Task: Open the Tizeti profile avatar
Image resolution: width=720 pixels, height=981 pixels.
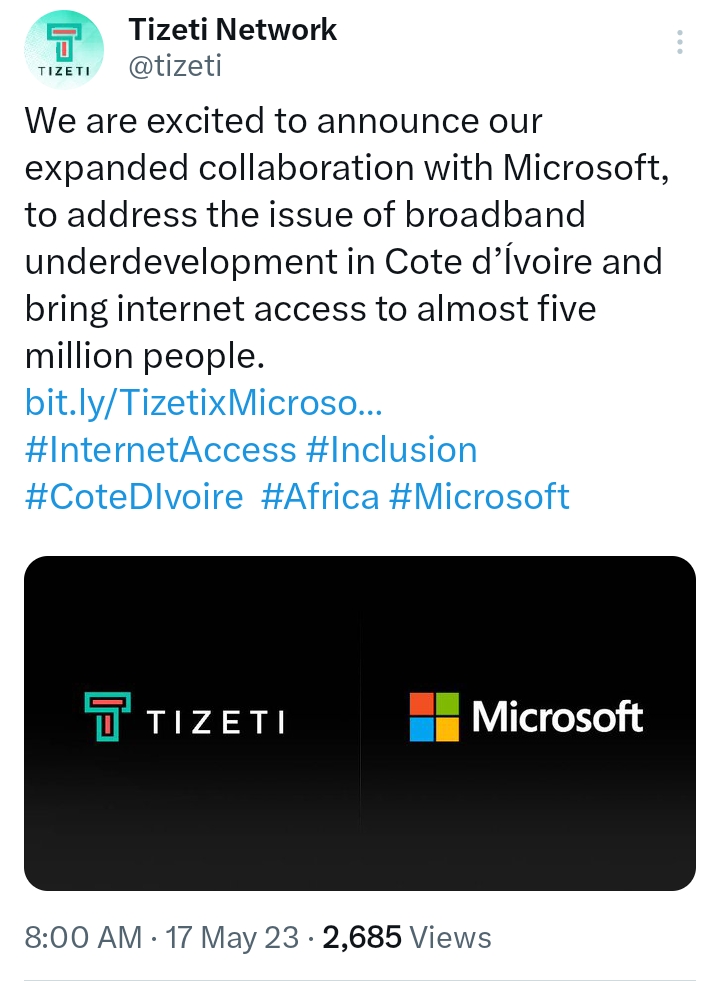Action: (63, 48)
